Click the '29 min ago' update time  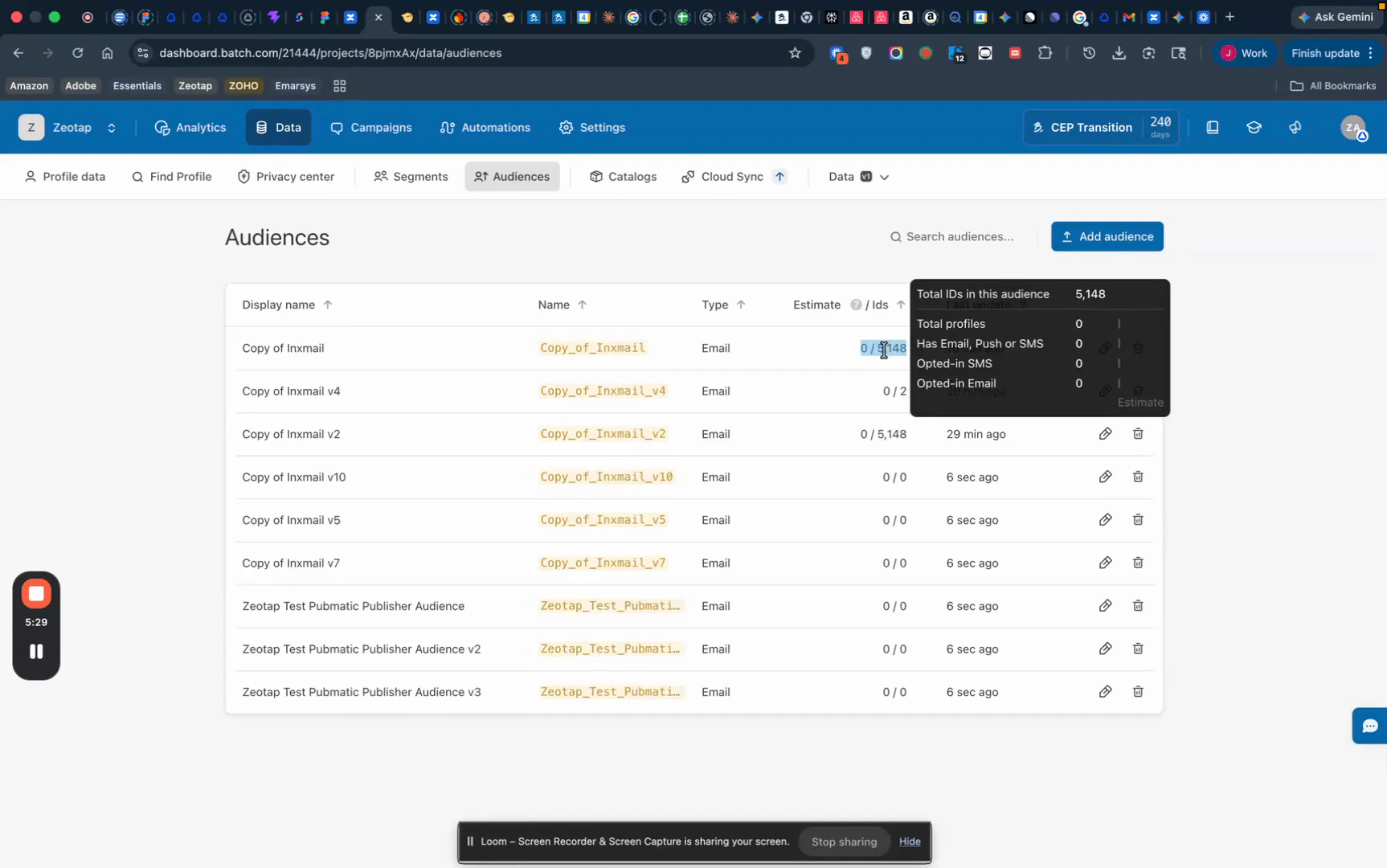coord(976,434)
